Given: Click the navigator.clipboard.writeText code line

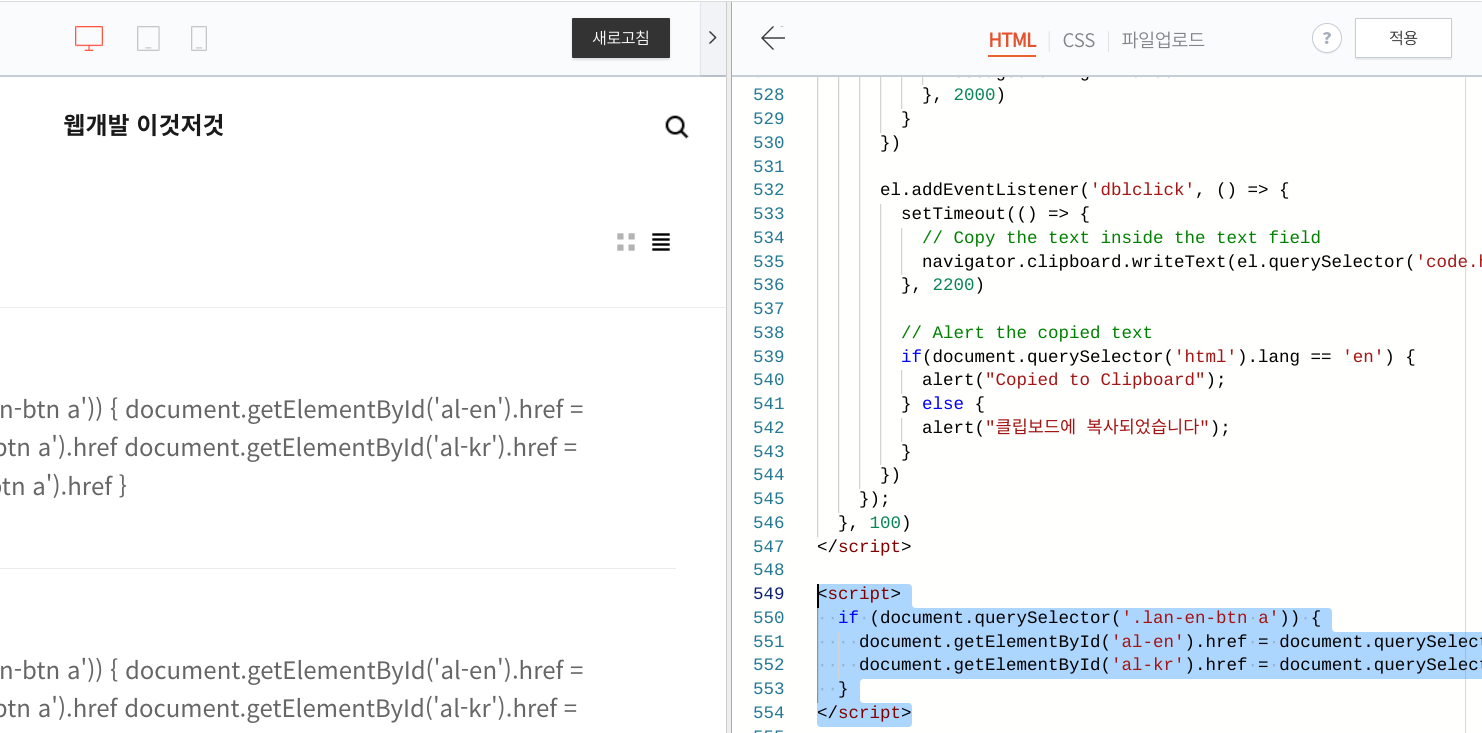Looking at the screenshot, I should pyautogui.click(x=1202, y=262).
